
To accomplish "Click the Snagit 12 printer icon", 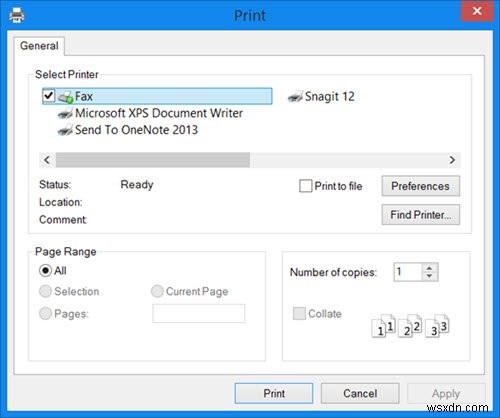I will 295,97.
